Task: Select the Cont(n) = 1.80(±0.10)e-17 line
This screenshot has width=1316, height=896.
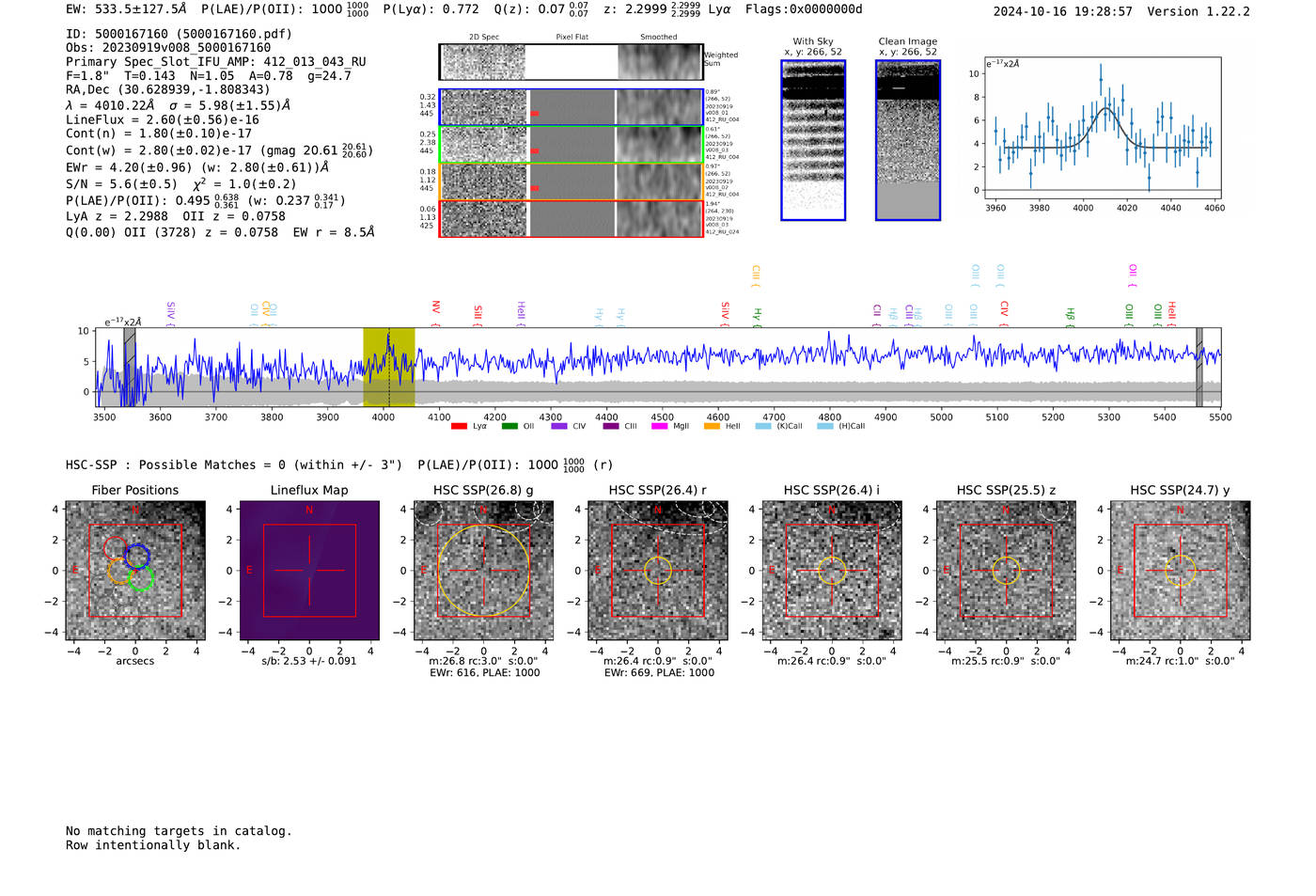Action: coord(158,134)
